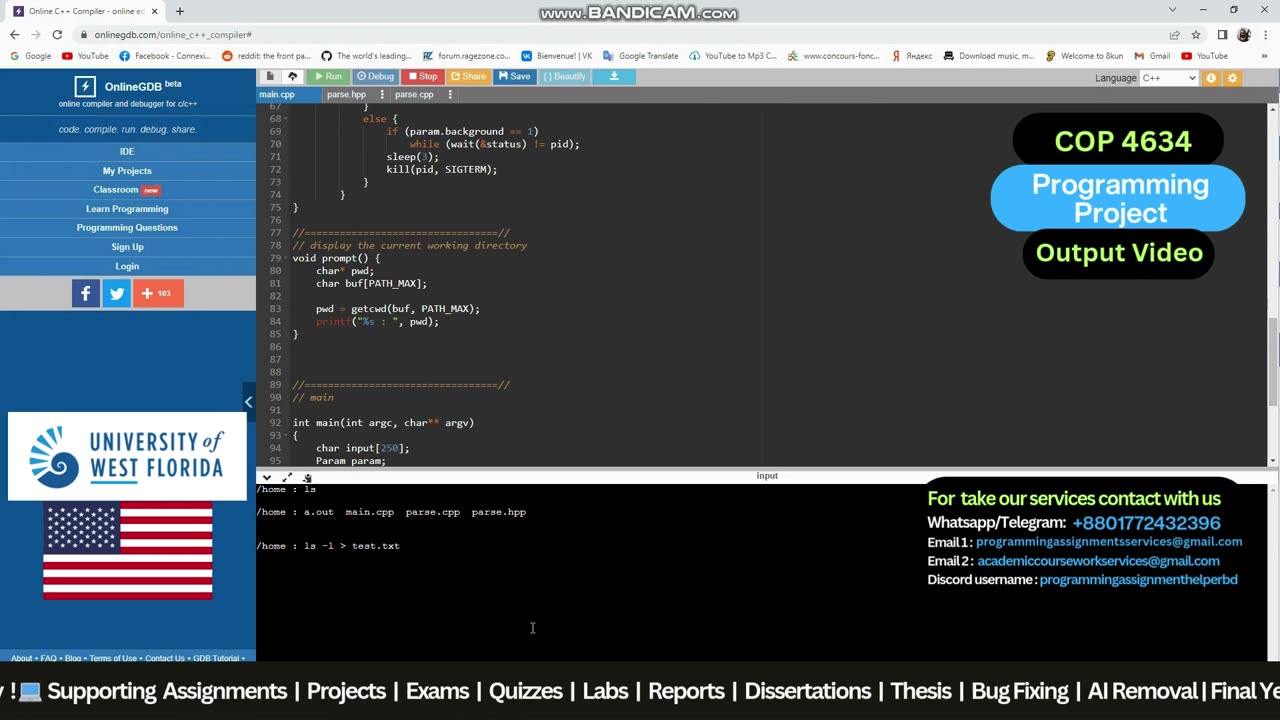Image resolution: width=1280 pixels, height=720 pixels.
Task: Click Login in sidebar
Action: pyautogui.click(x=127, y=266)
